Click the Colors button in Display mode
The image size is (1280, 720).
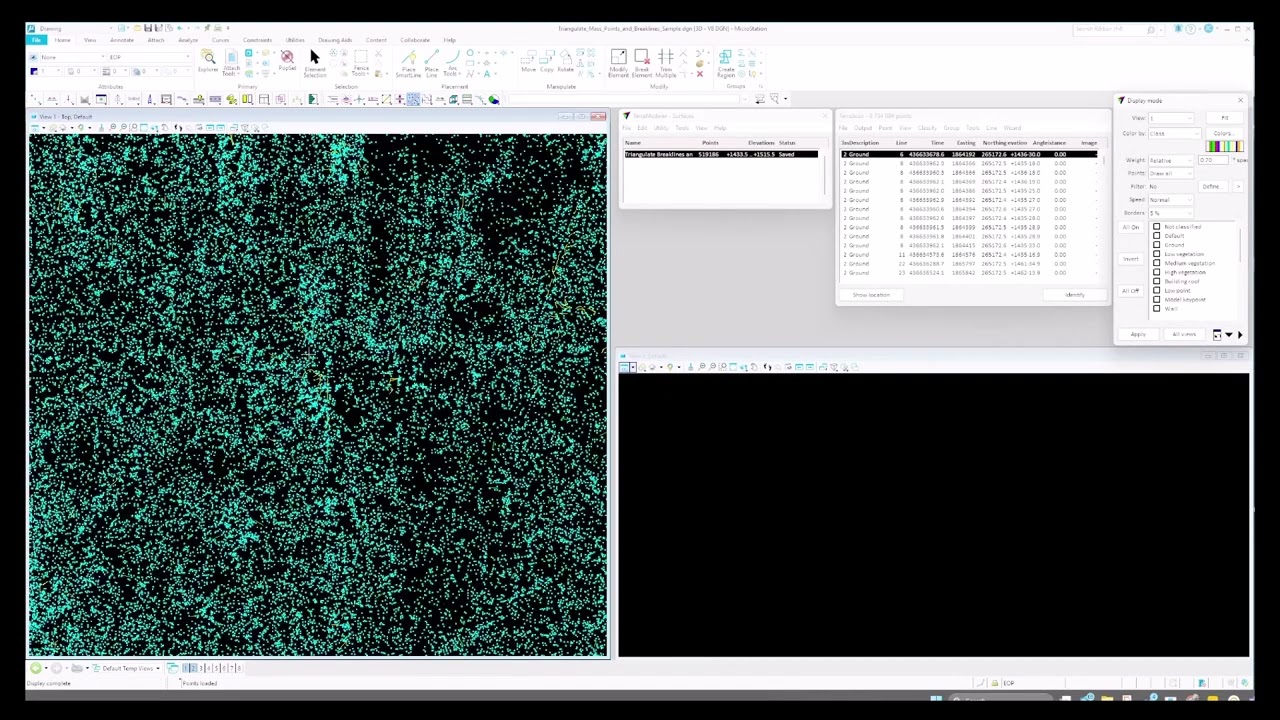coord(1224,133)
